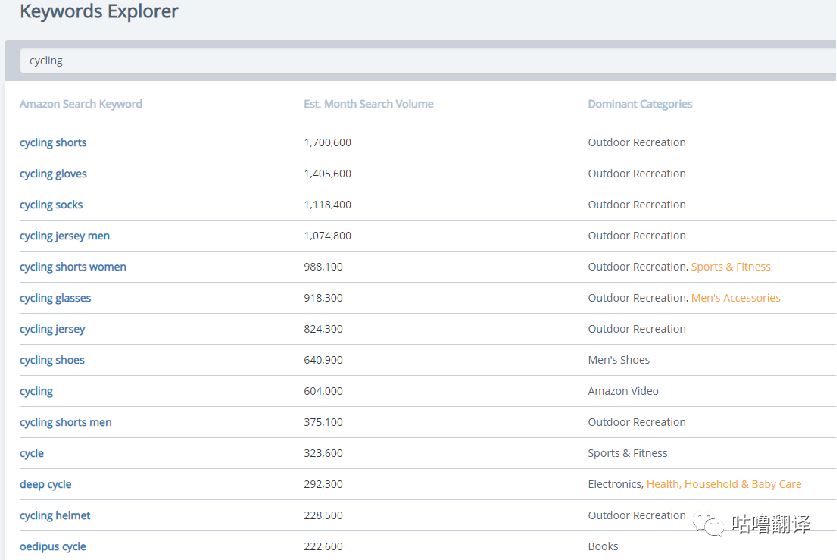Screen dimensions: 837x560
Task: Open the 'cycling shoes' keyword link
Action: [x=52, y=360]
